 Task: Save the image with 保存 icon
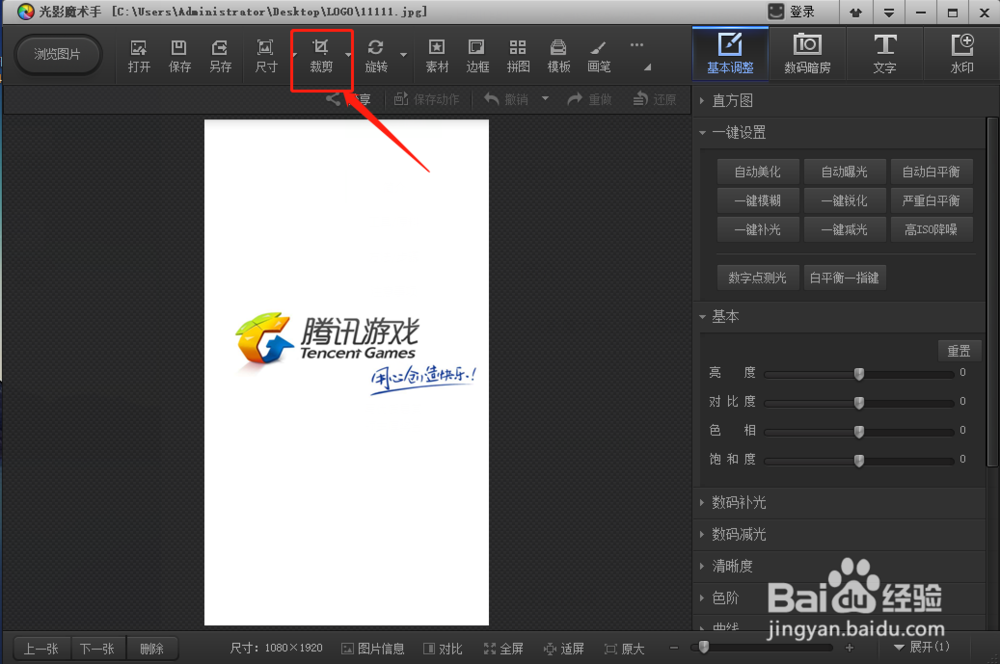(179, 56)
